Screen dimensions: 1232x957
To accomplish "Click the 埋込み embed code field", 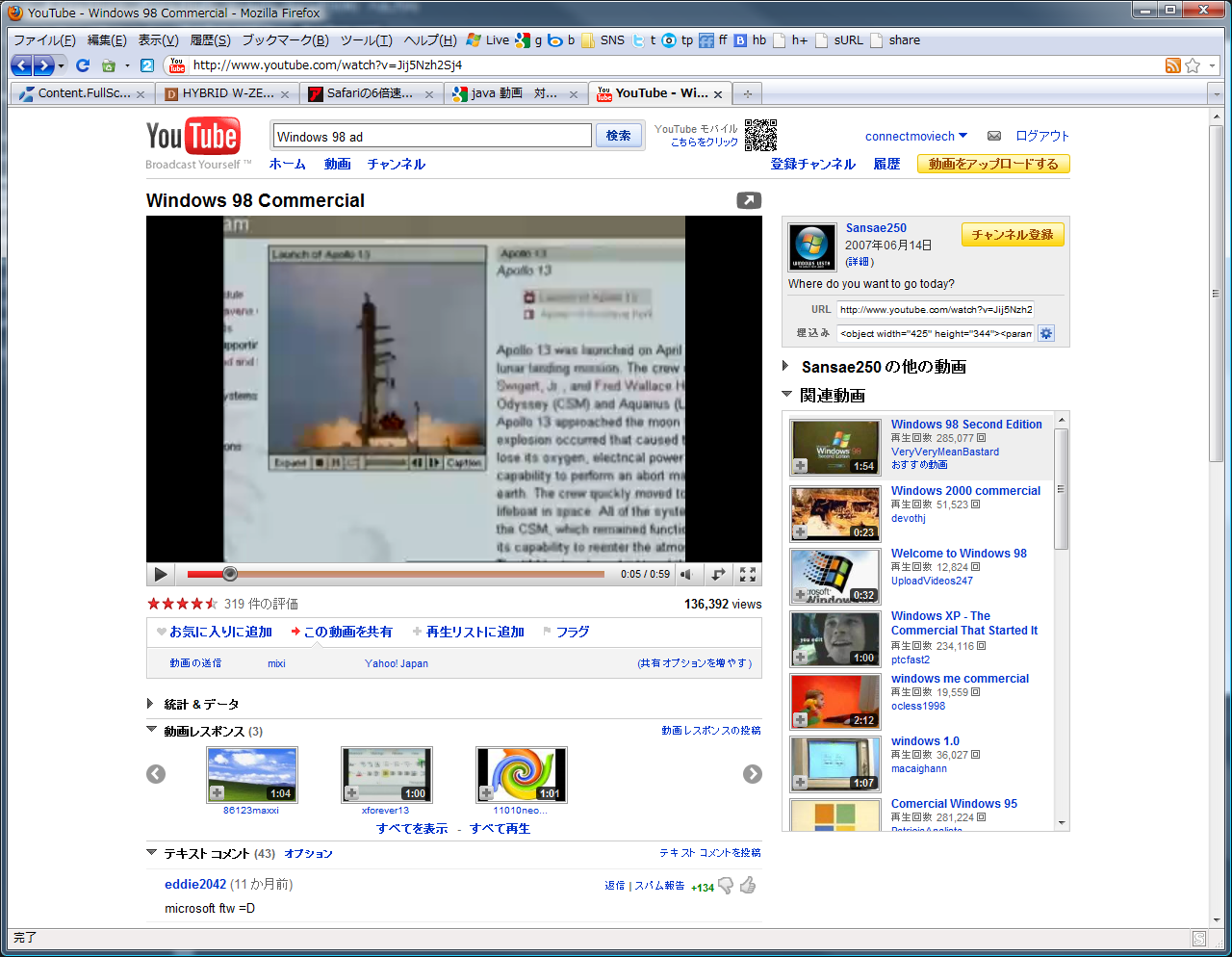I will (x=935, y=333).
